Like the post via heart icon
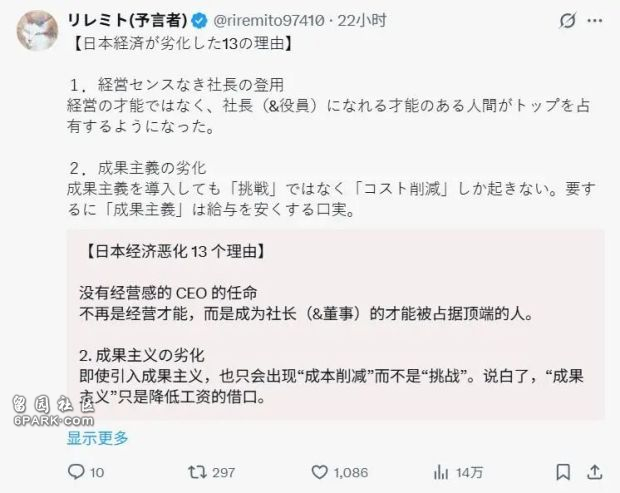The height and width of the screenshot is (493, 620). pyautogui.click(x=319, y=472)
